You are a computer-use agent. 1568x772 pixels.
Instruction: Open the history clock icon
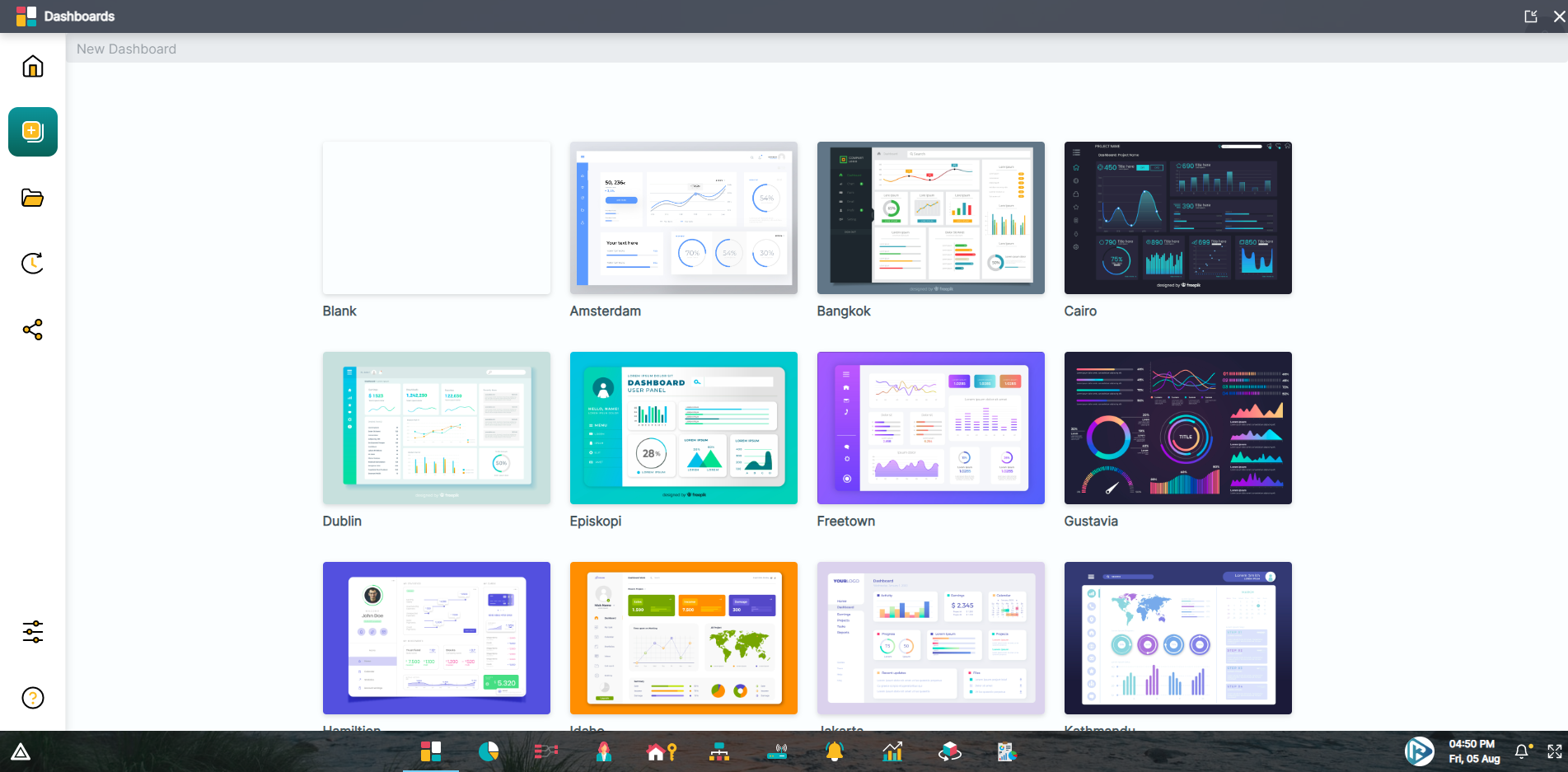click(33, 264)
